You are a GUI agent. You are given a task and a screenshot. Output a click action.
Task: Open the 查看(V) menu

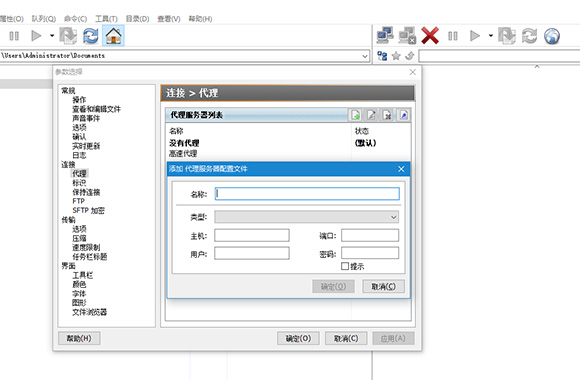(x=169, y=19)
